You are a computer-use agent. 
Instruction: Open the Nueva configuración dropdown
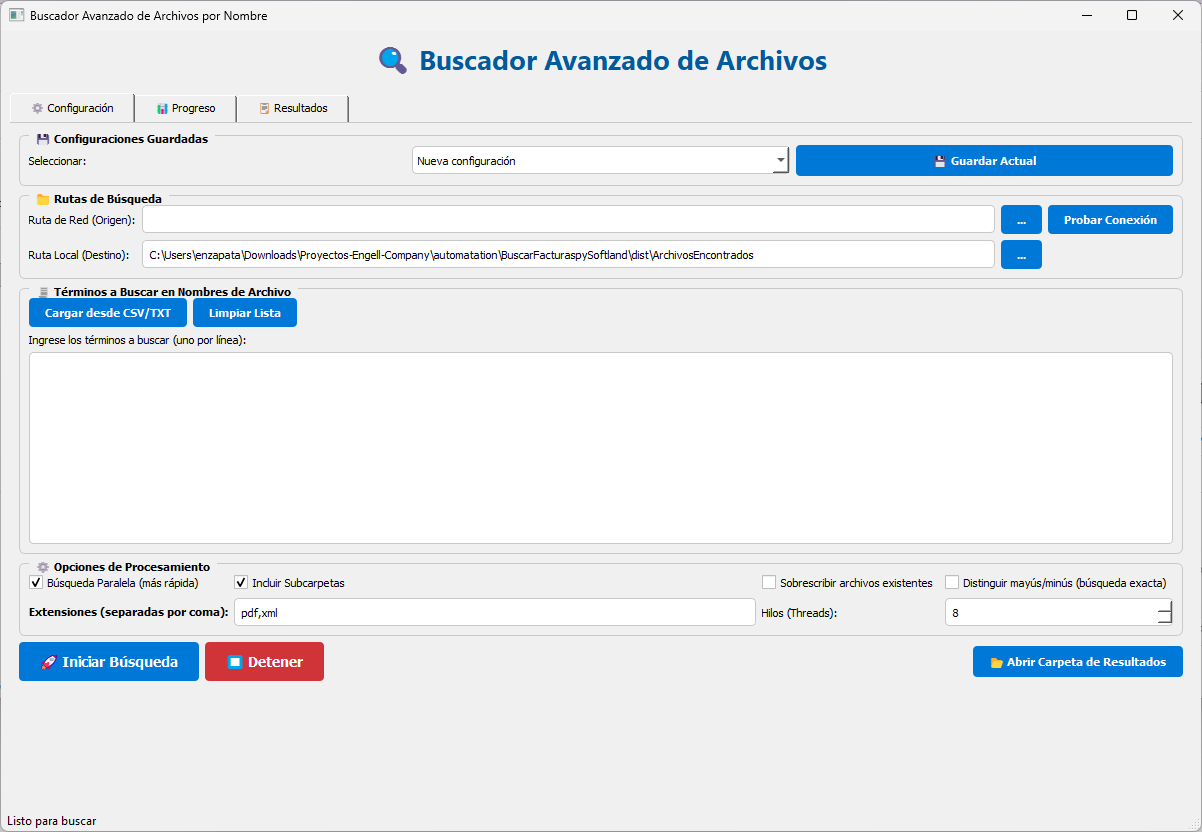pos(780,161)
